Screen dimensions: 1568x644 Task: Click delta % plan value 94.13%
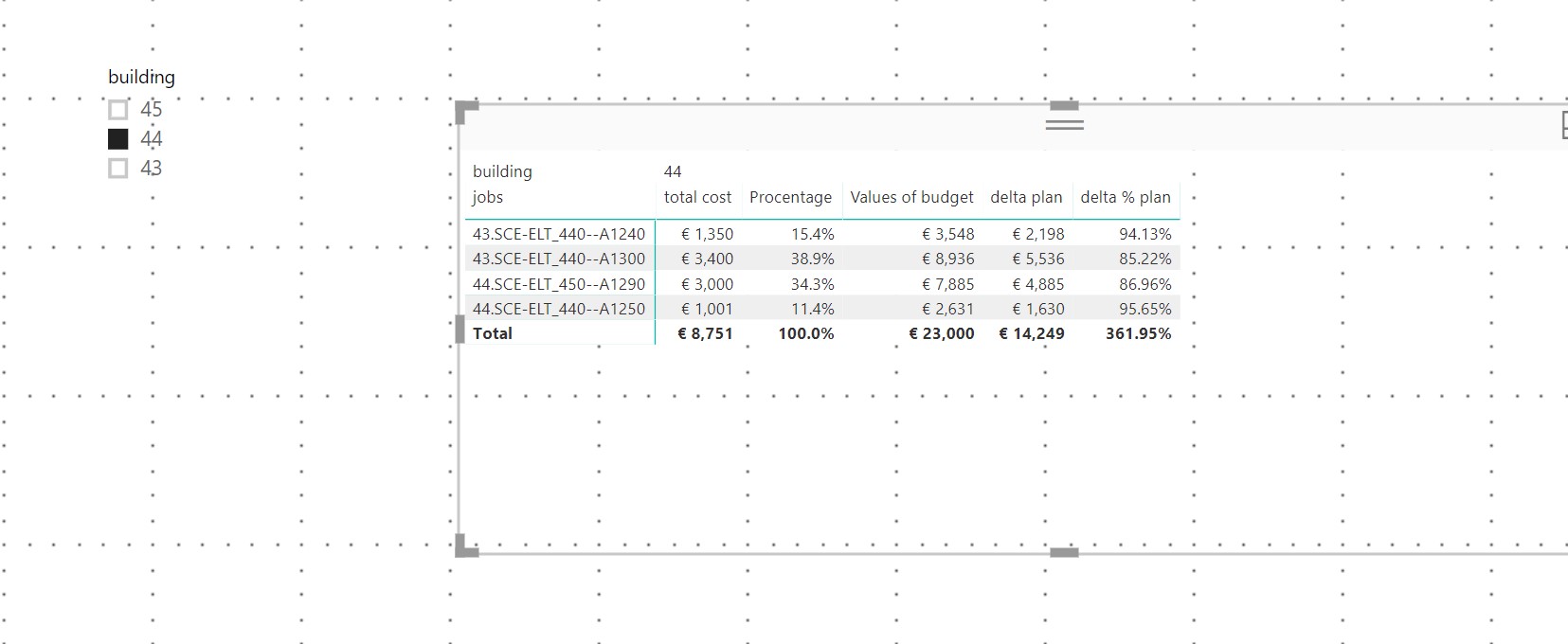[x=1145, y=234]
